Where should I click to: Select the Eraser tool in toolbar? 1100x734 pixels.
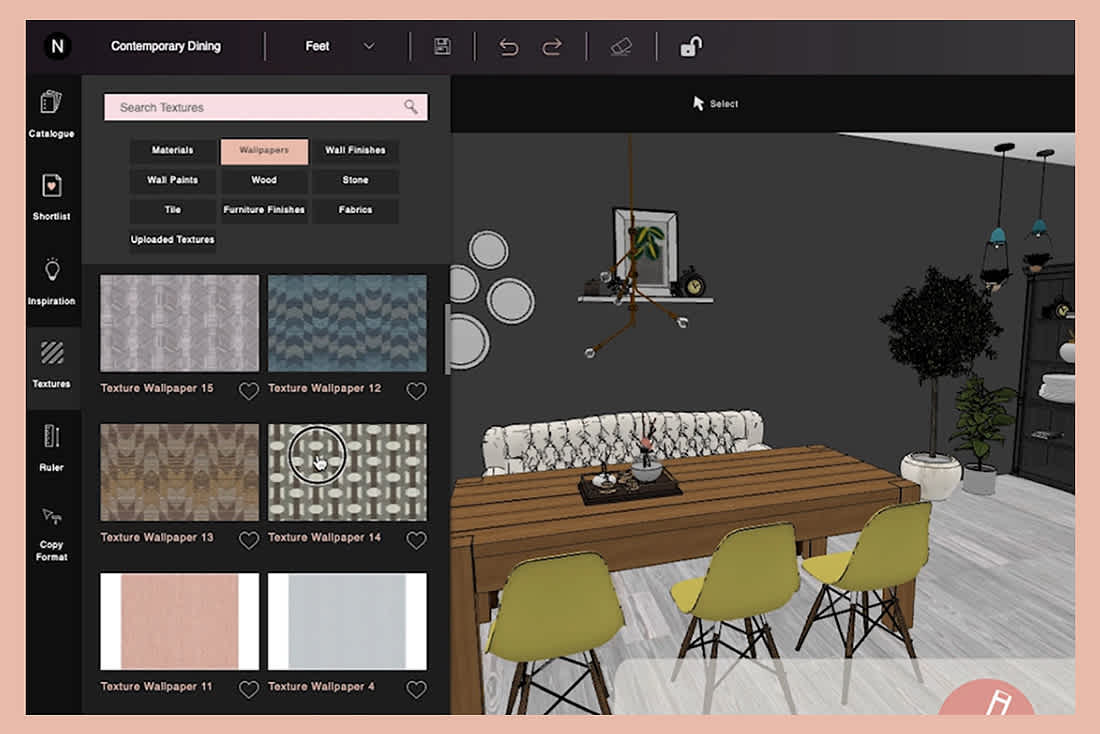(621, 46)
